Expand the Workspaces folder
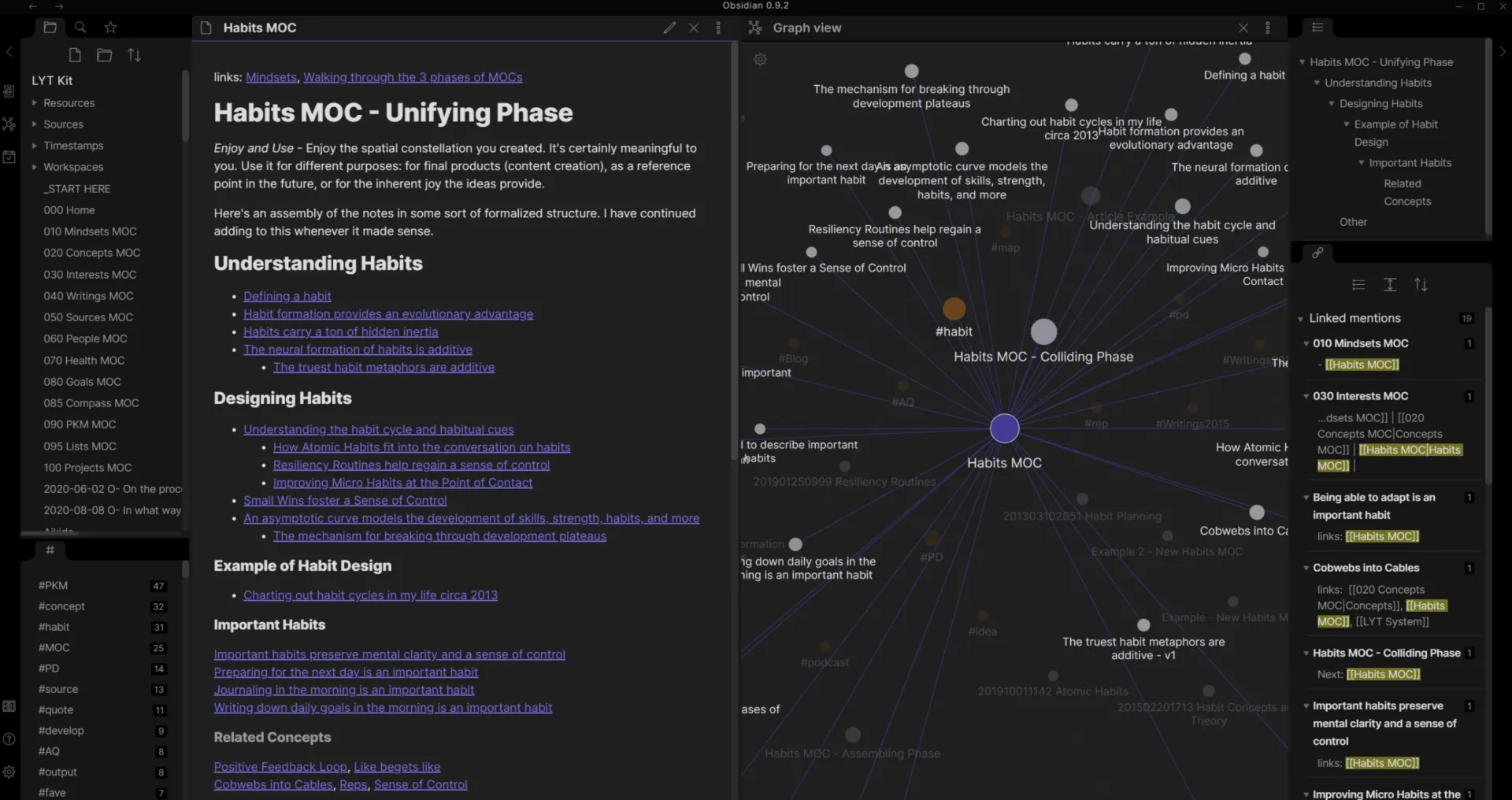The width and height of the screenshot is (1512, 800). tap(35, 167)
